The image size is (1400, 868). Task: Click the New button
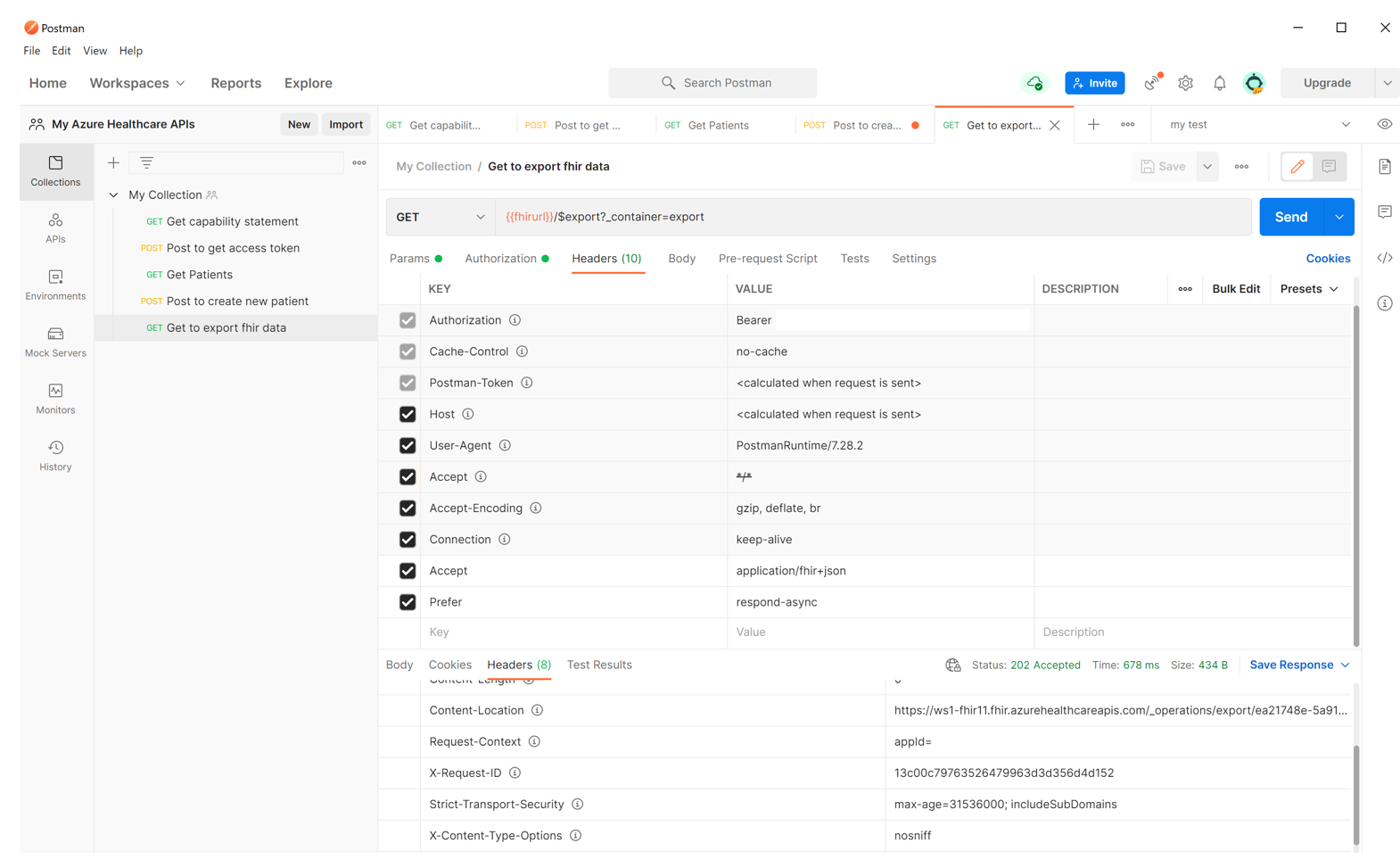coord(299,125)
